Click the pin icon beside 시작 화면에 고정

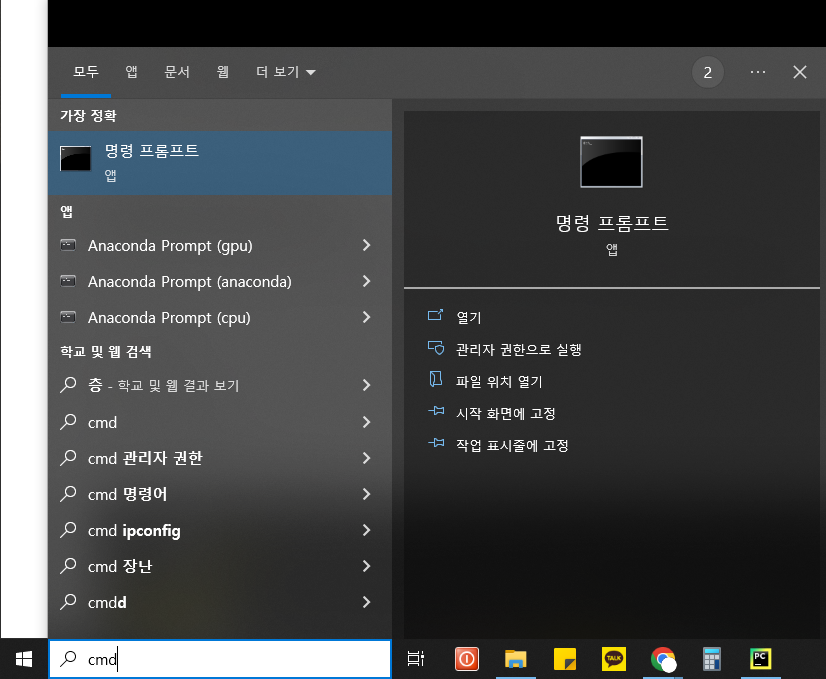[x=436, y=410]
